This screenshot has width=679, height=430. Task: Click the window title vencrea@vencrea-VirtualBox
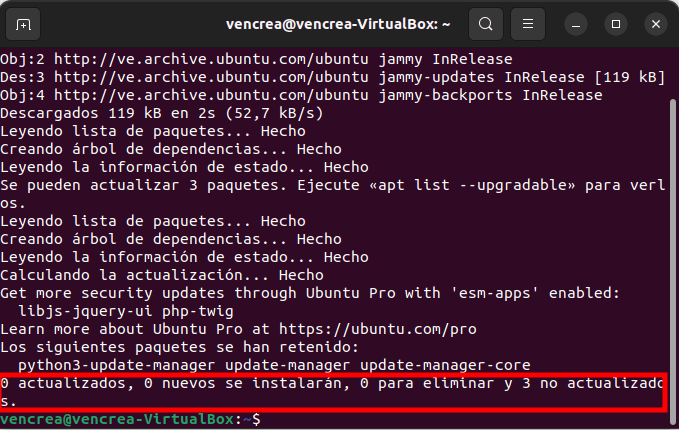338,24
